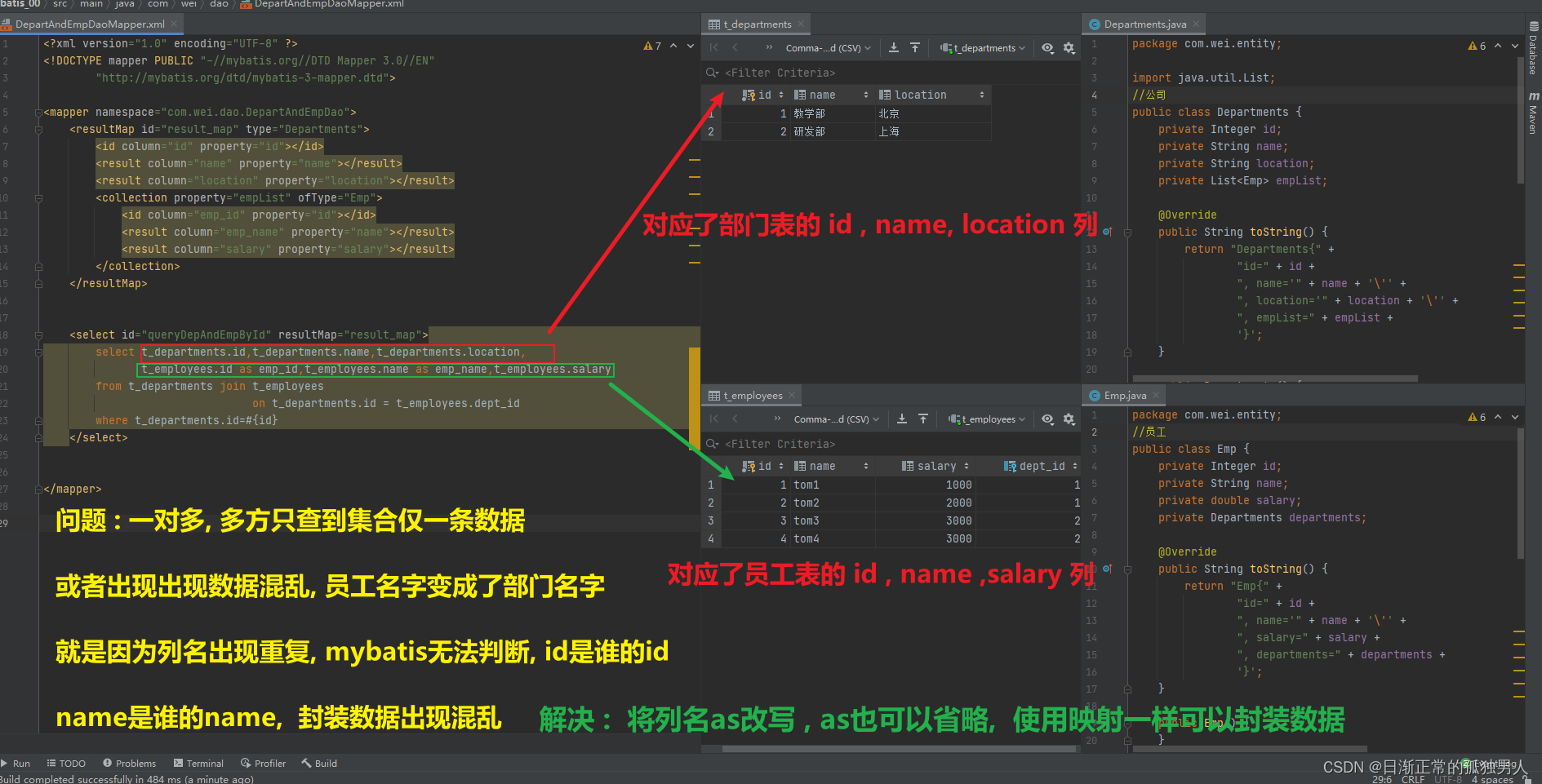The width and height of the screenshot is (1542, 784).
Task: Switch to DepartAndEmpDaoMapper.xml tab
Action: point(89,24)
